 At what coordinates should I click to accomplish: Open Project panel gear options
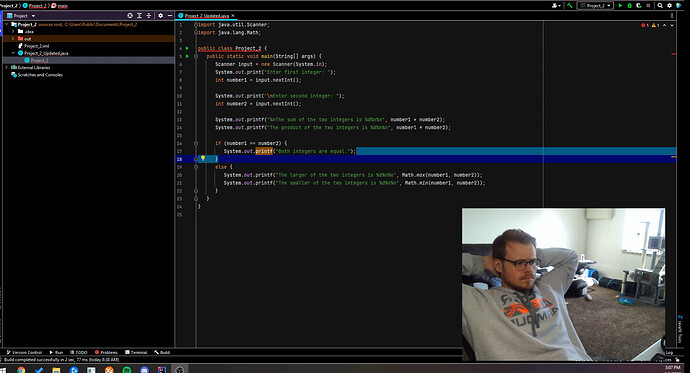(x=161, y=15)
